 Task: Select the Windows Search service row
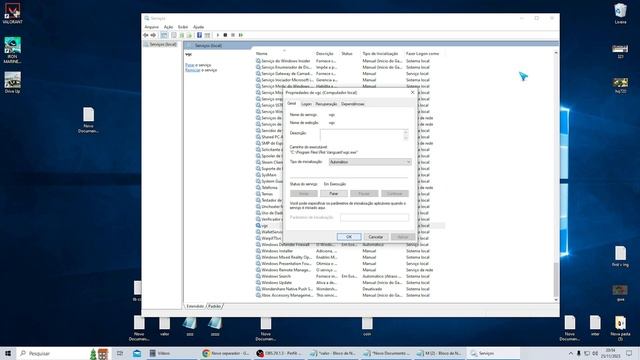[x=350, y=276]
